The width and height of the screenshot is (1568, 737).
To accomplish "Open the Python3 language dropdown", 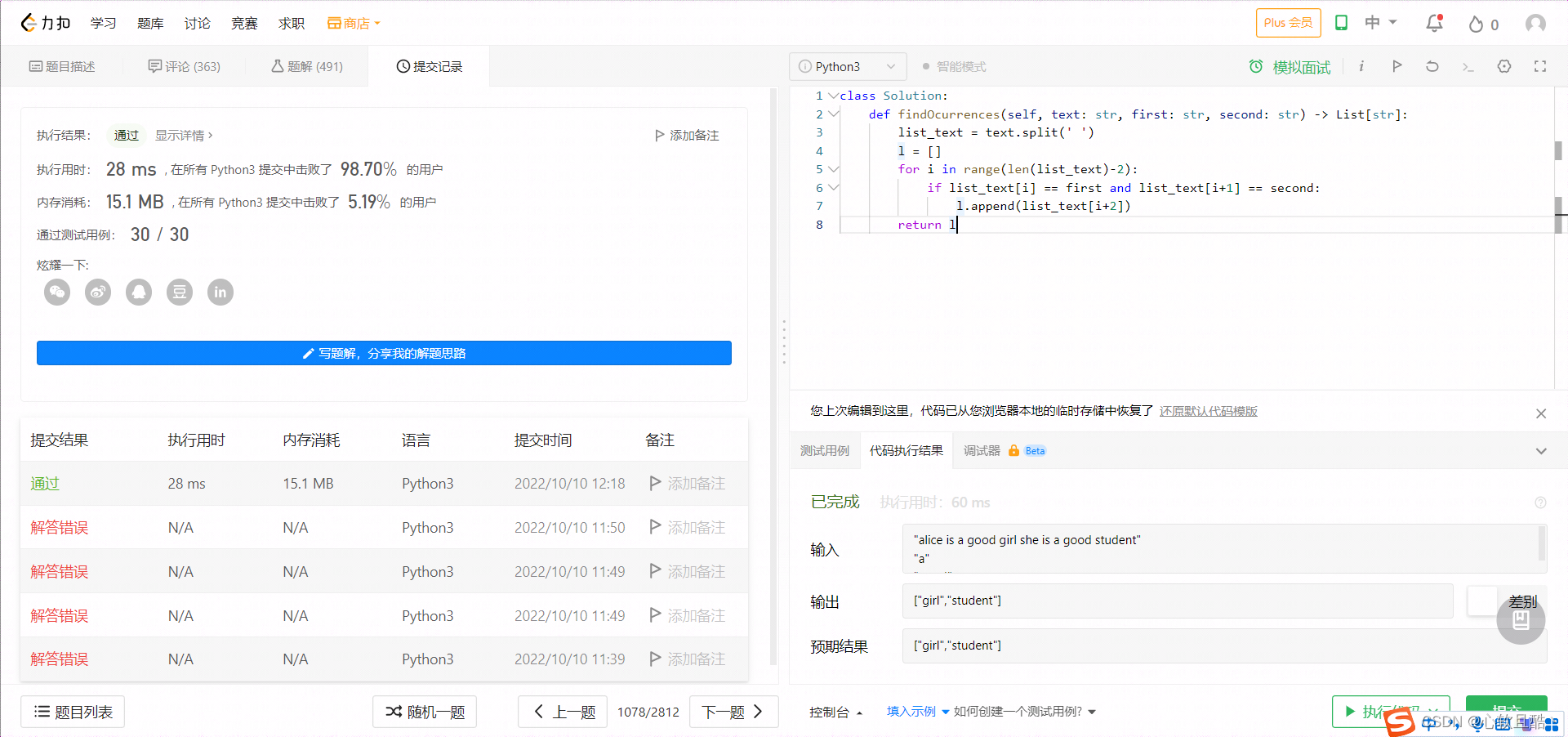I will [847, 66].
